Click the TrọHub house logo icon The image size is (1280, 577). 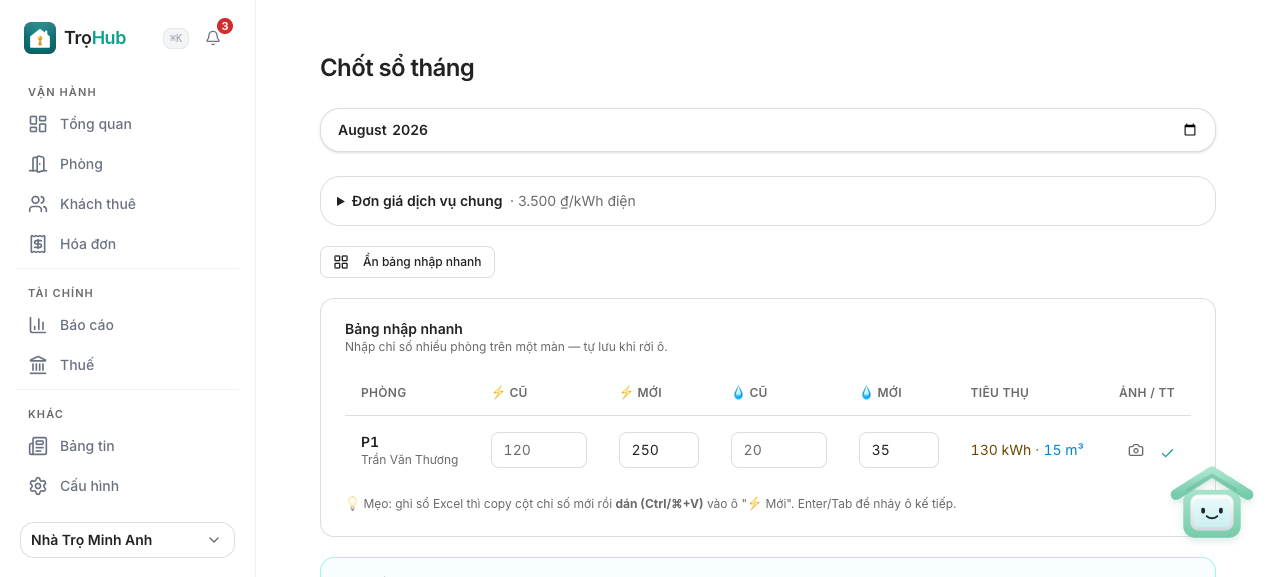(40, 38)
